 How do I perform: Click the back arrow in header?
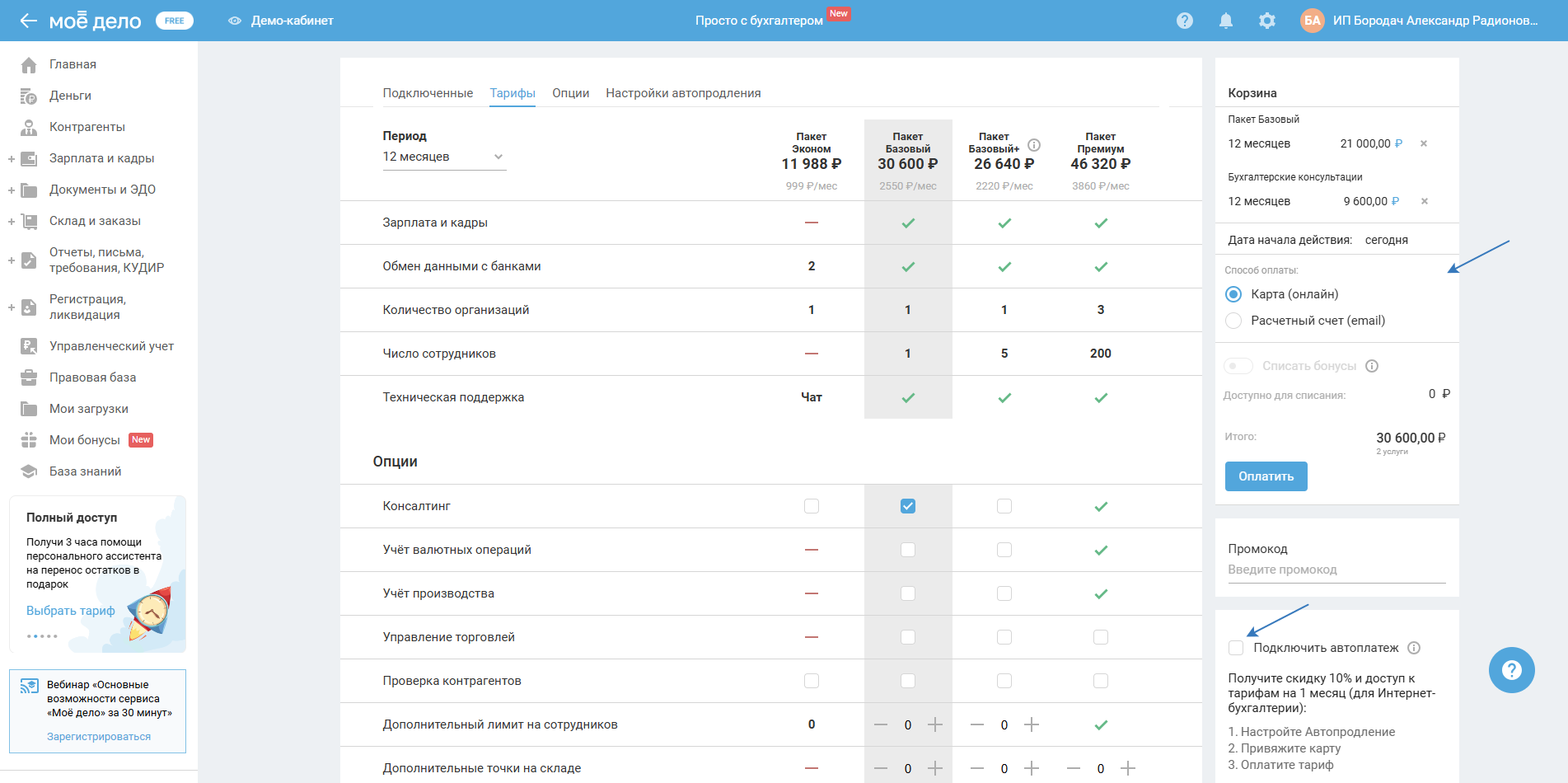(29, 21)
